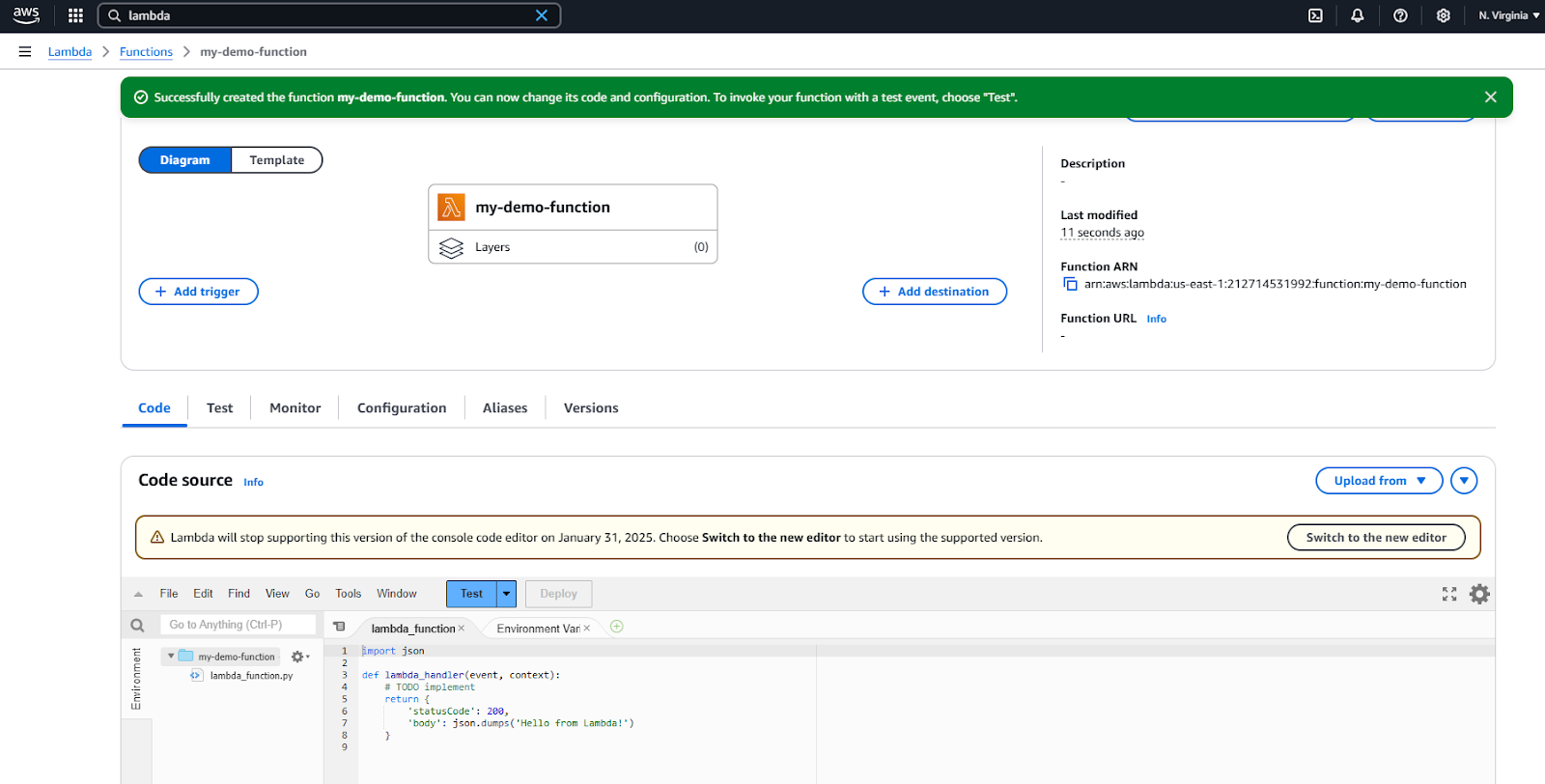Click the lambda search field
This screenshot has width=1545, height=784.
coord(328,15)
